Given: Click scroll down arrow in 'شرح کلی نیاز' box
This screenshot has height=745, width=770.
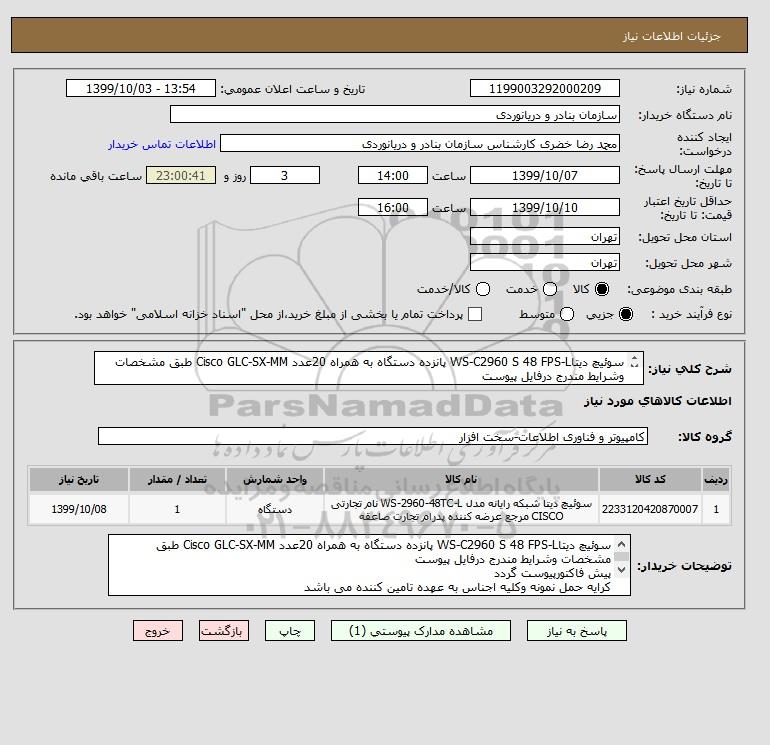Looking at the screenshot, I should (634, 366).
